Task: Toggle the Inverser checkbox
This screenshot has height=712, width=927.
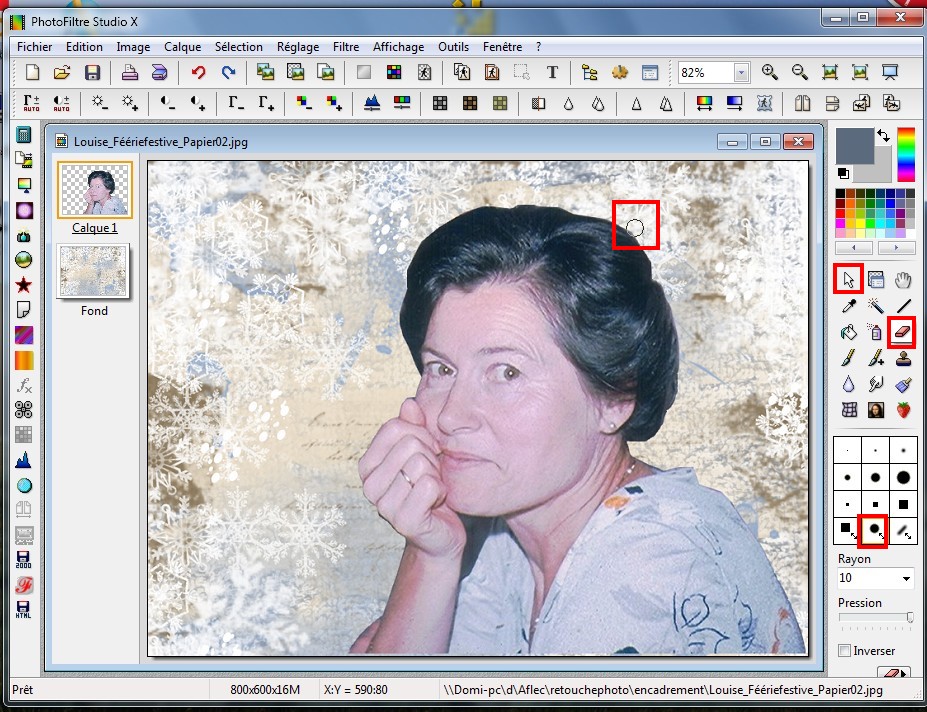Action: [x=844, y=650]
